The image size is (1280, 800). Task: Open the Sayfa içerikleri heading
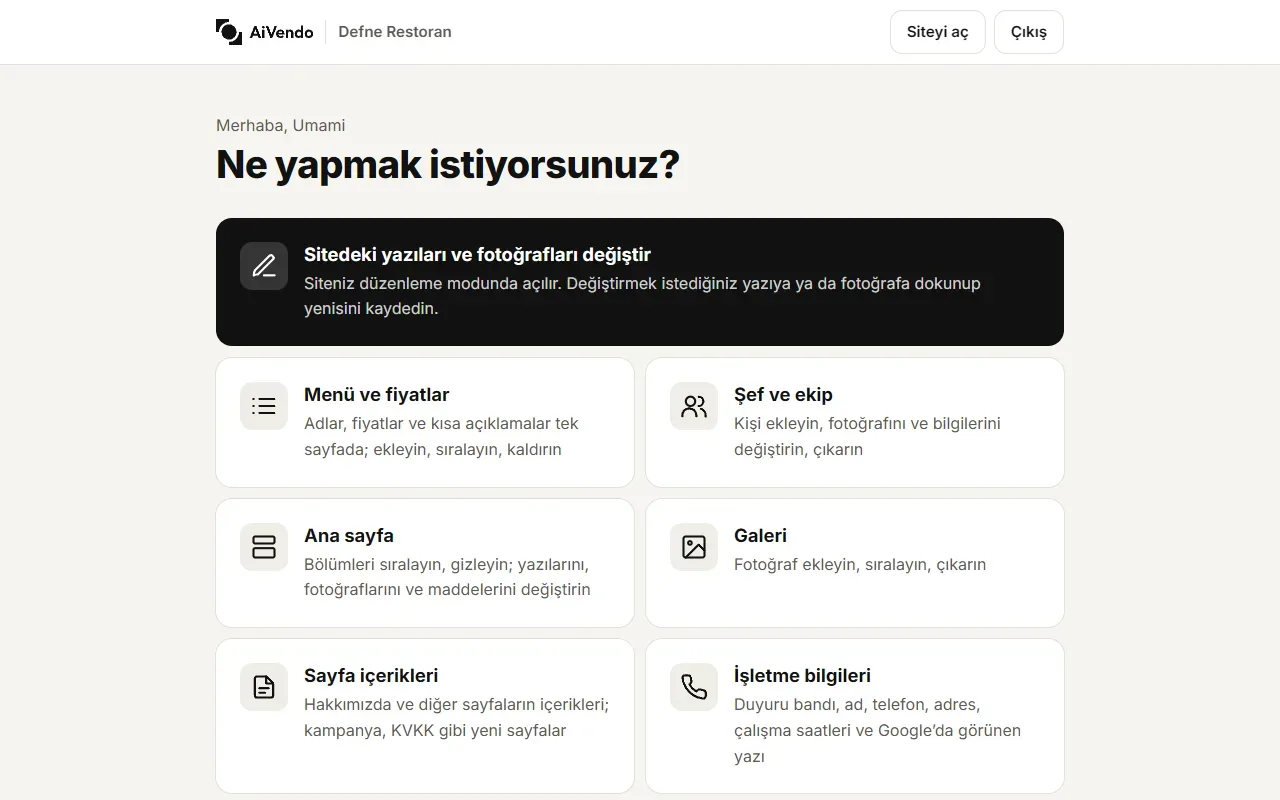371,676
